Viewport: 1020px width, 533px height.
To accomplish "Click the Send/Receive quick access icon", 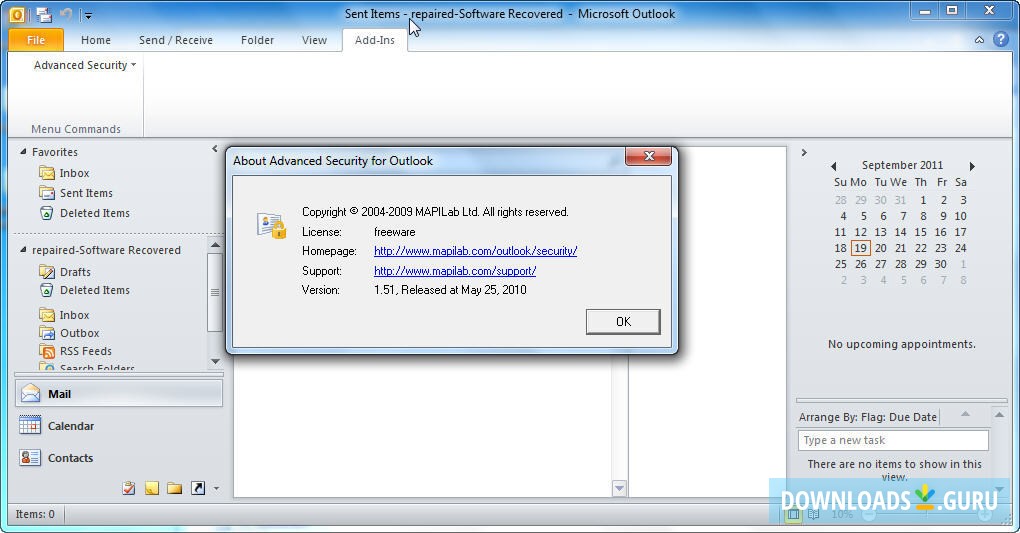I will click(44, 14).
